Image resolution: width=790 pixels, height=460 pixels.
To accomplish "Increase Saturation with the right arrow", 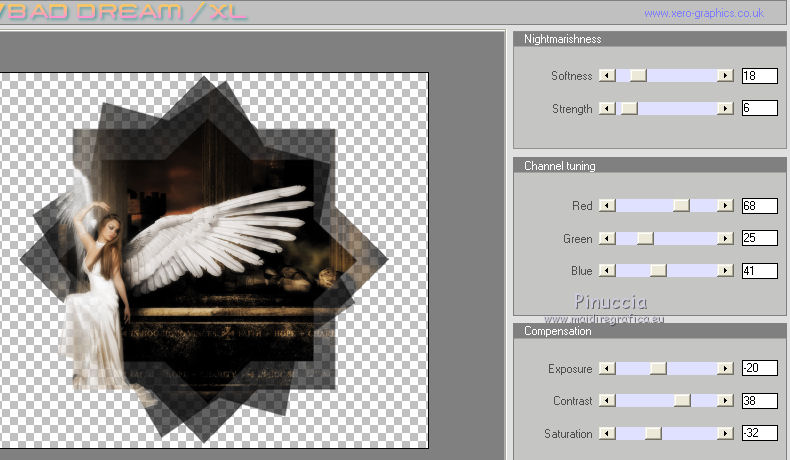I will pos(725,433).
